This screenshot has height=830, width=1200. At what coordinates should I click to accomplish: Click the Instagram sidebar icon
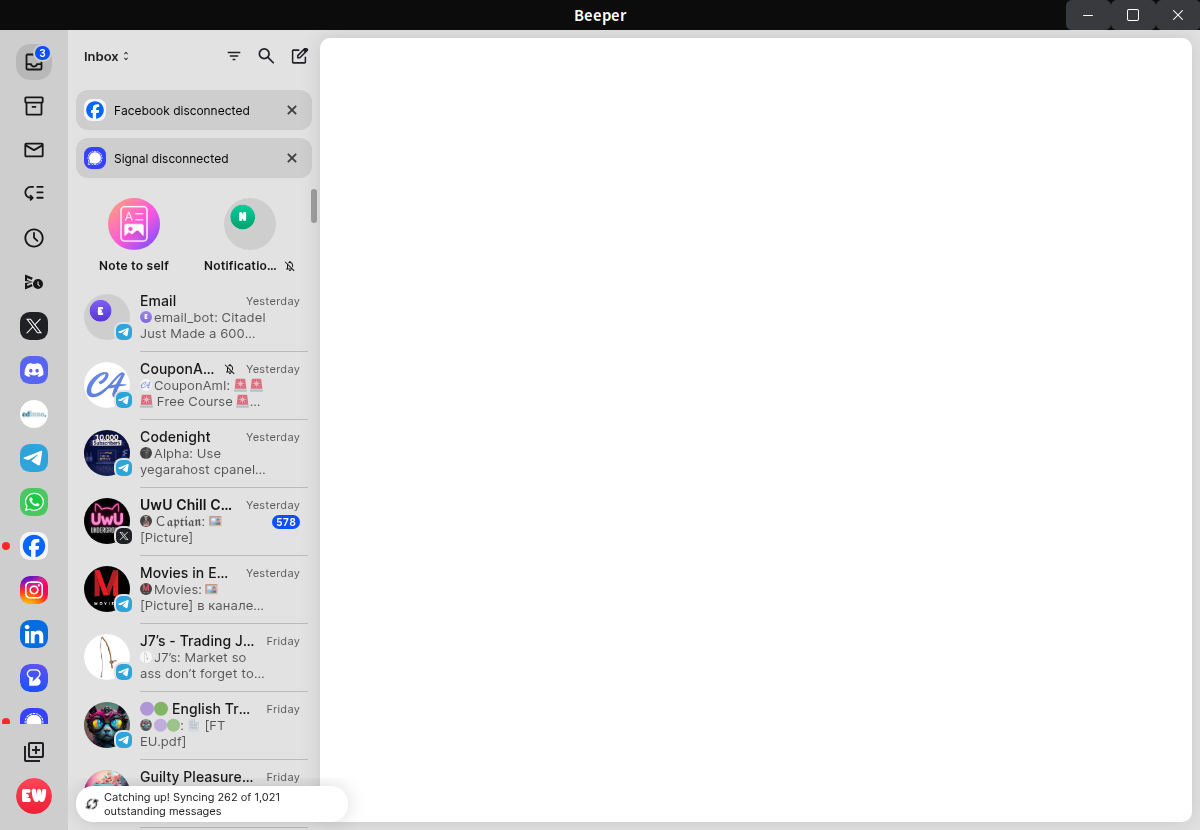click(34, 590)
